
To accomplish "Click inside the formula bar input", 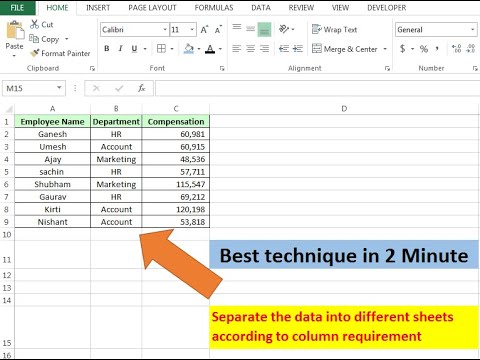I will tap(317, 88).
